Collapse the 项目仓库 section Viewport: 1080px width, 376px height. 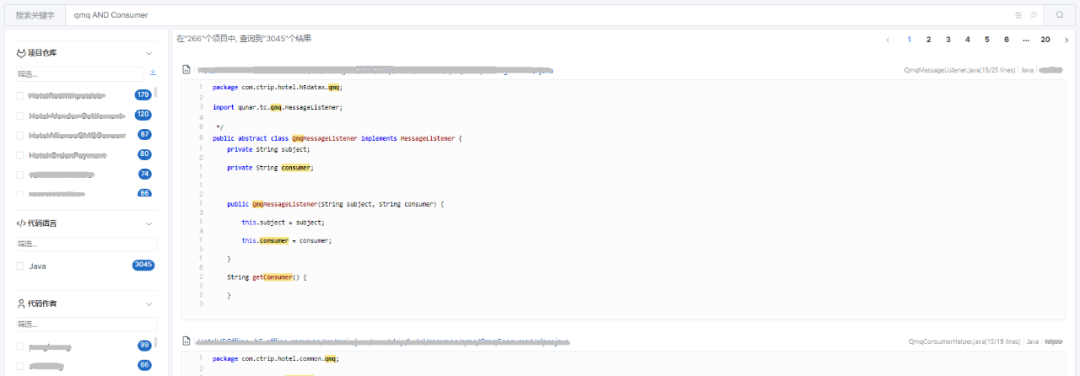coord(149,53)
